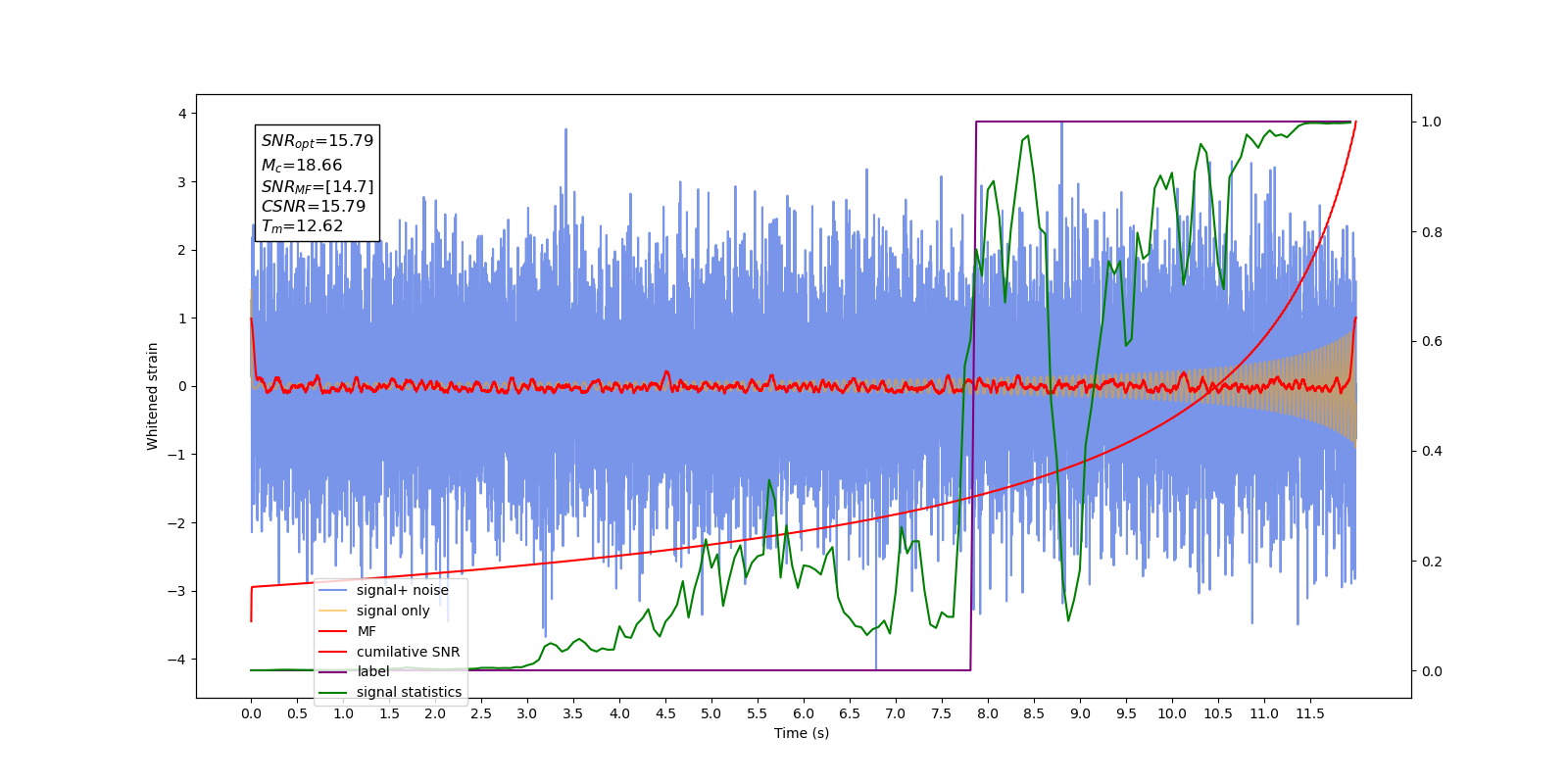Click the left axis tick label −3

[175, 591]
